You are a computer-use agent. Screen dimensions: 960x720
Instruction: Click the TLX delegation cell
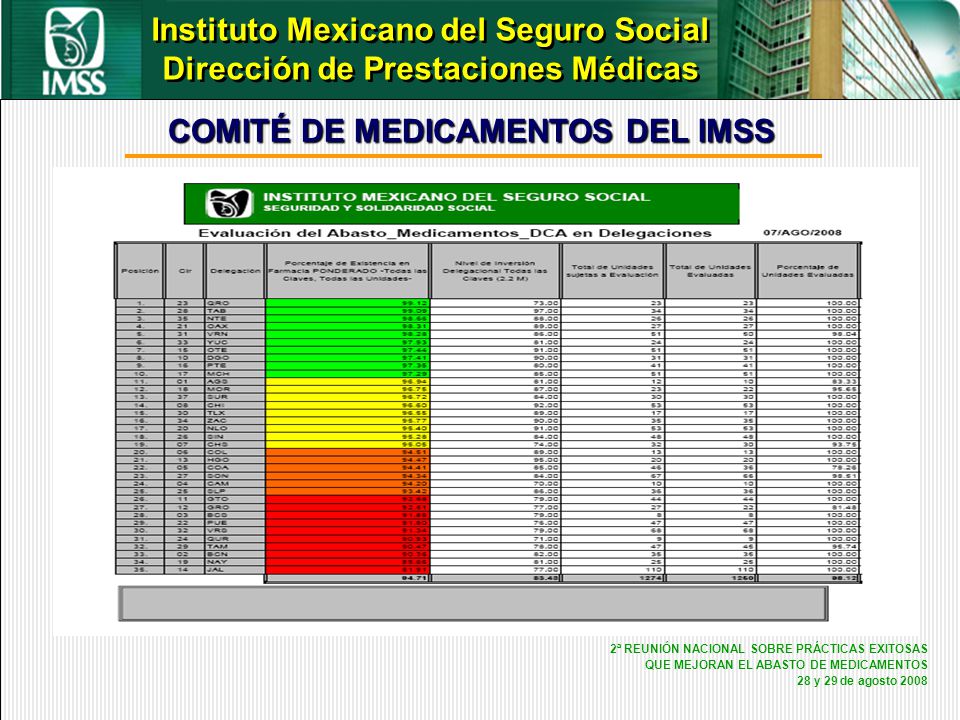coord(235,413)
